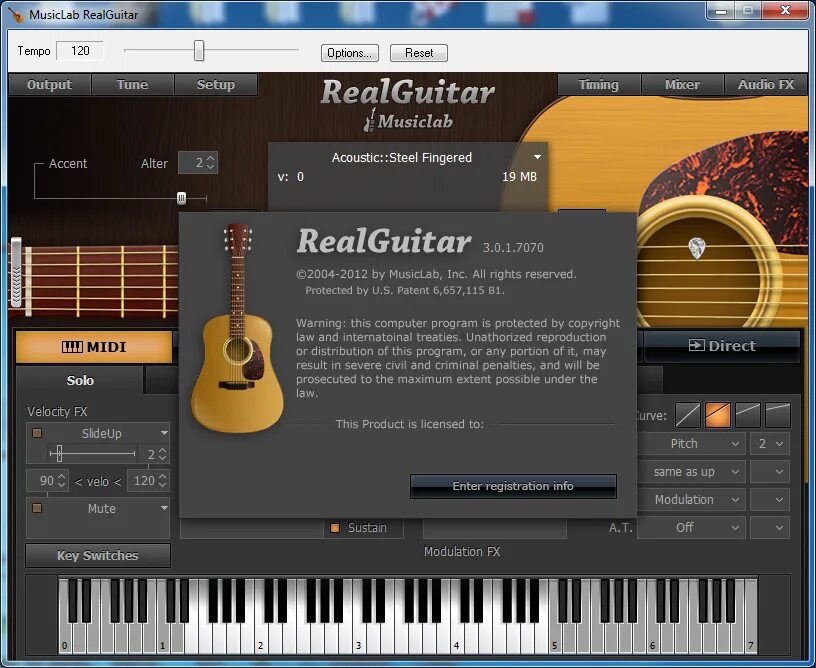Decrease Alter value with down arrow
The height and width of the screenshot is (668, 816).
pos(210,167)
